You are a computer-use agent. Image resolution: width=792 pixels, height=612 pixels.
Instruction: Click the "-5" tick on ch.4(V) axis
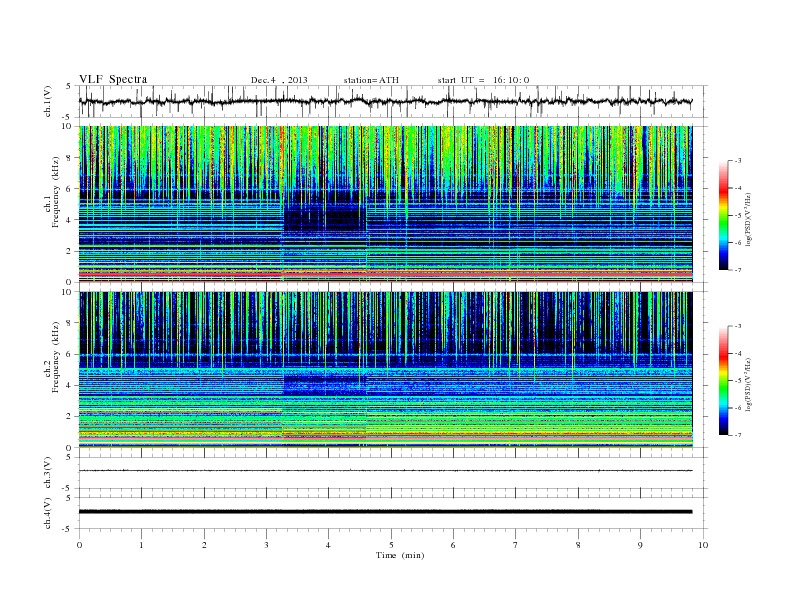point(68,529)
